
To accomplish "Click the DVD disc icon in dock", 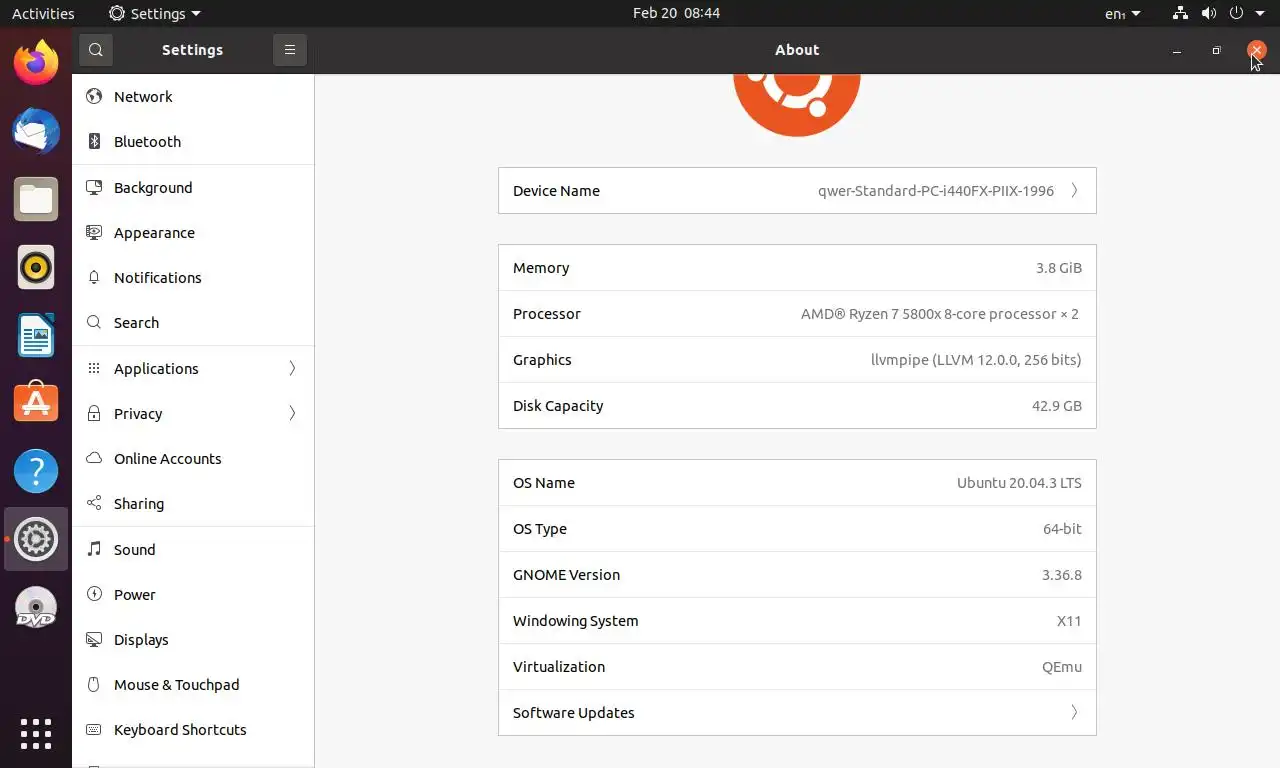I will [36, 607].
